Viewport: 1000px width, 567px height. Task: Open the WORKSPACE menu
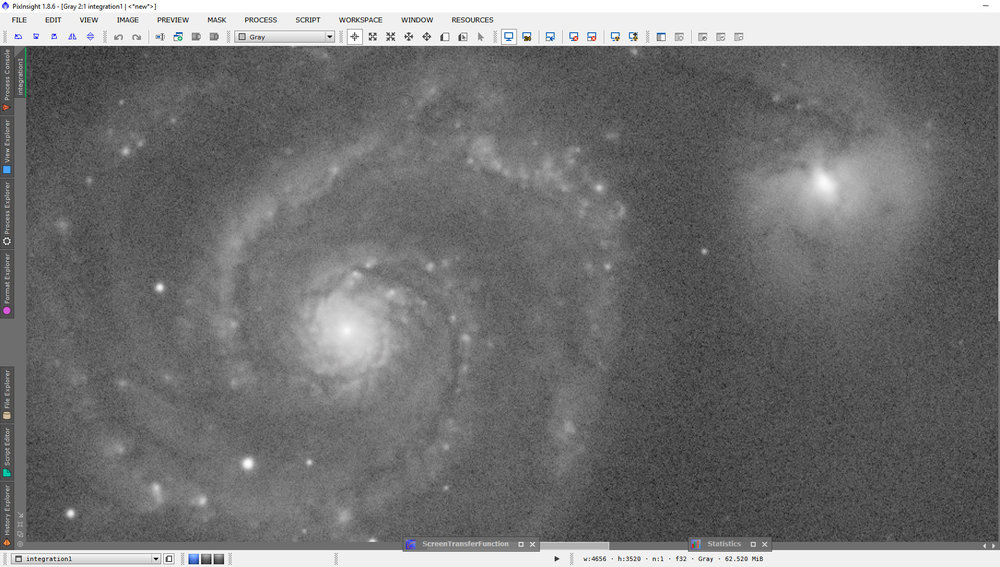coord(360,20)
